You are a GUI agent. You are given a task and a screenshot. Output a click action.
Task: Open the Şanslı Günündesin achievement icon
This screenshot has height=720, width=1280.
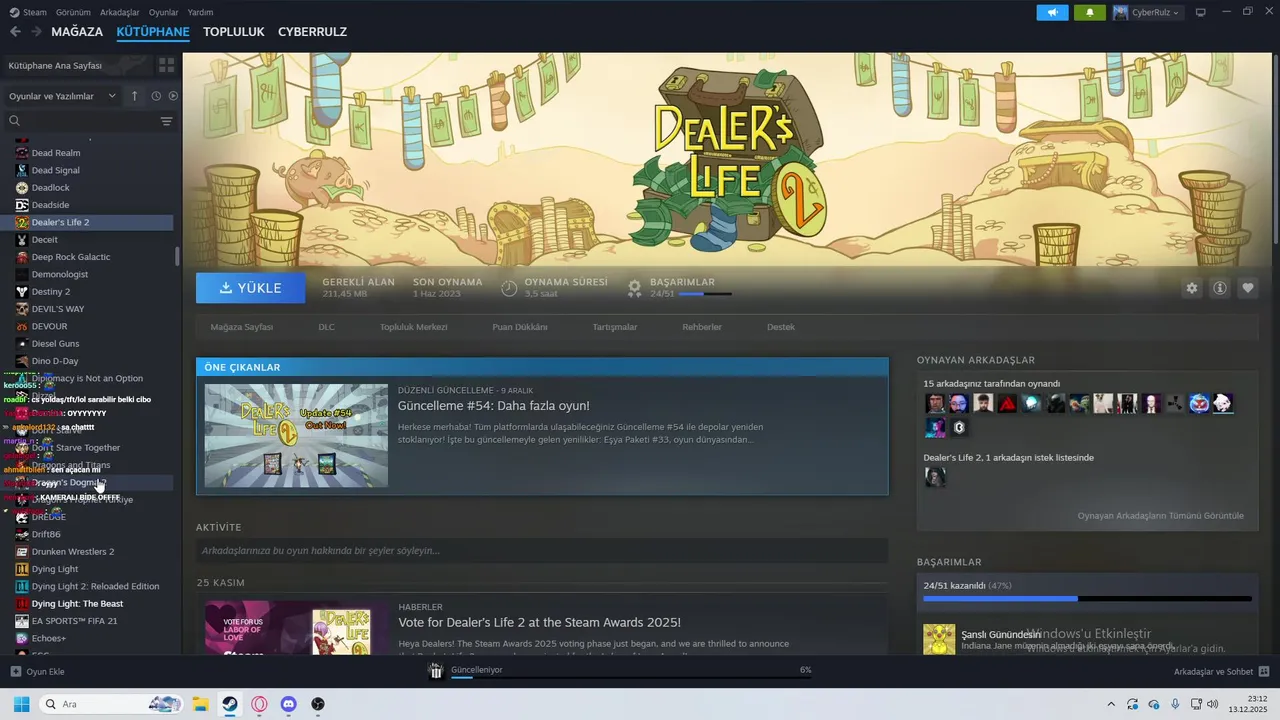click(939, 640)
